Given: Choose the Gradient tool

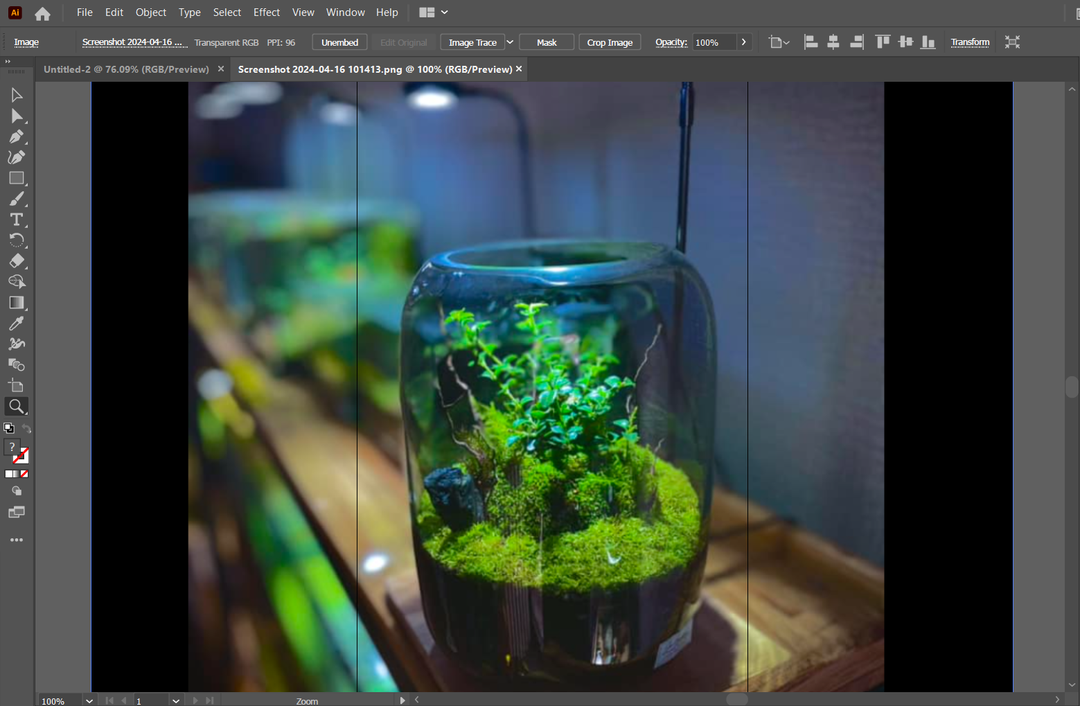Looking at the screenshot, I should pos(16,303).
